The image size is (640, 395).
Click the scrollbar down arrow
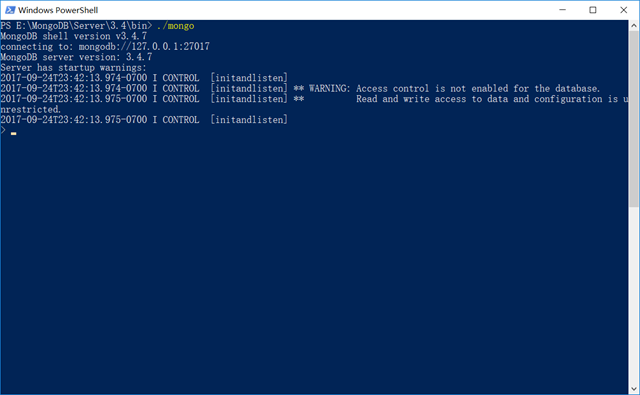click(x=633, y=389)
